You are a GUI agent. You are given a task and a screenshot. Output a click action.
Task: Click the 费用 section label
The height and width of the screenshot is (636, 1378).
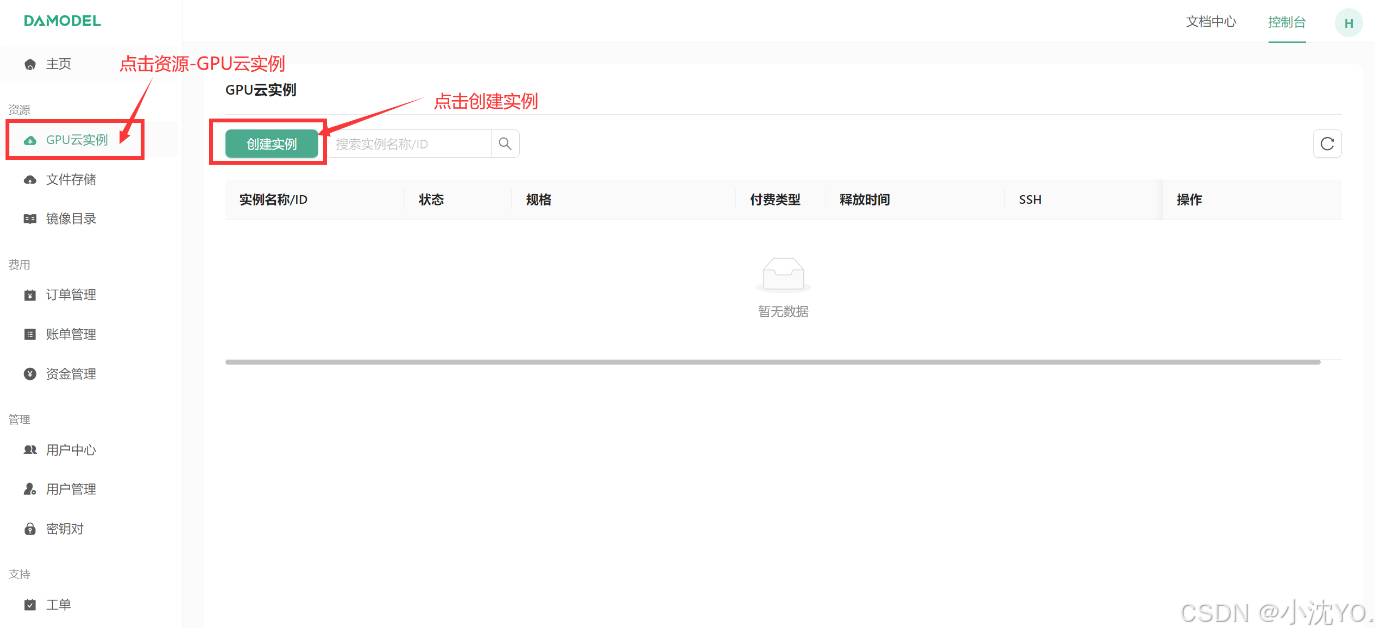click(x=19, y=265)
